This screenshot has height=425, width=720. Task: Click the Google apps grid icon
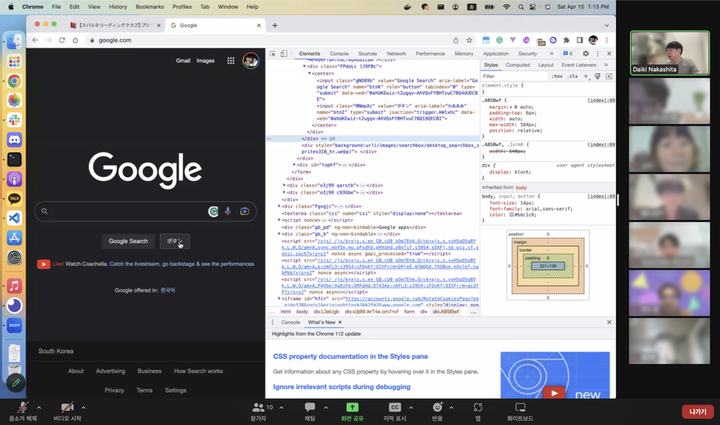tap(231, 61)
